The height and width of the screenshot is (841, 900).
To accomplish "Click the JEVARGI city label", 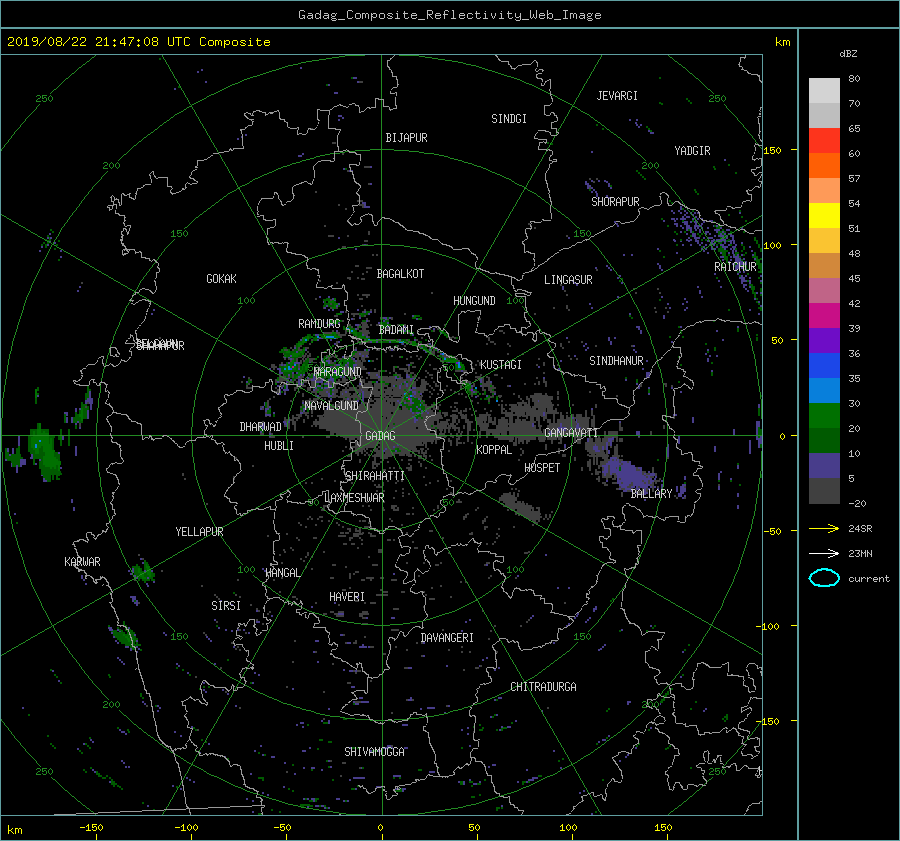I will pos(617,95).
